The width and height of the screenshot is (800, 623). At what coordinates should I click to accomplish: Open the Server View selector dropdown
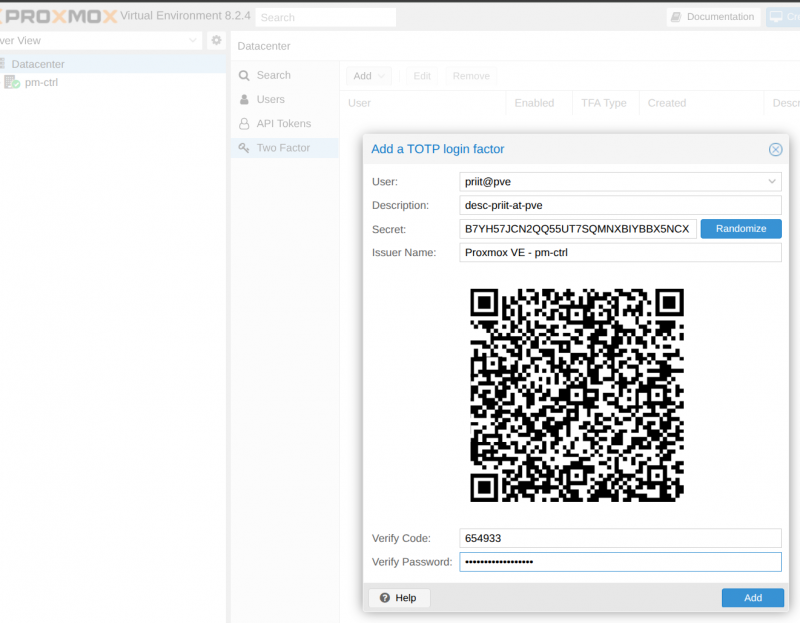(x=101, y=41)
